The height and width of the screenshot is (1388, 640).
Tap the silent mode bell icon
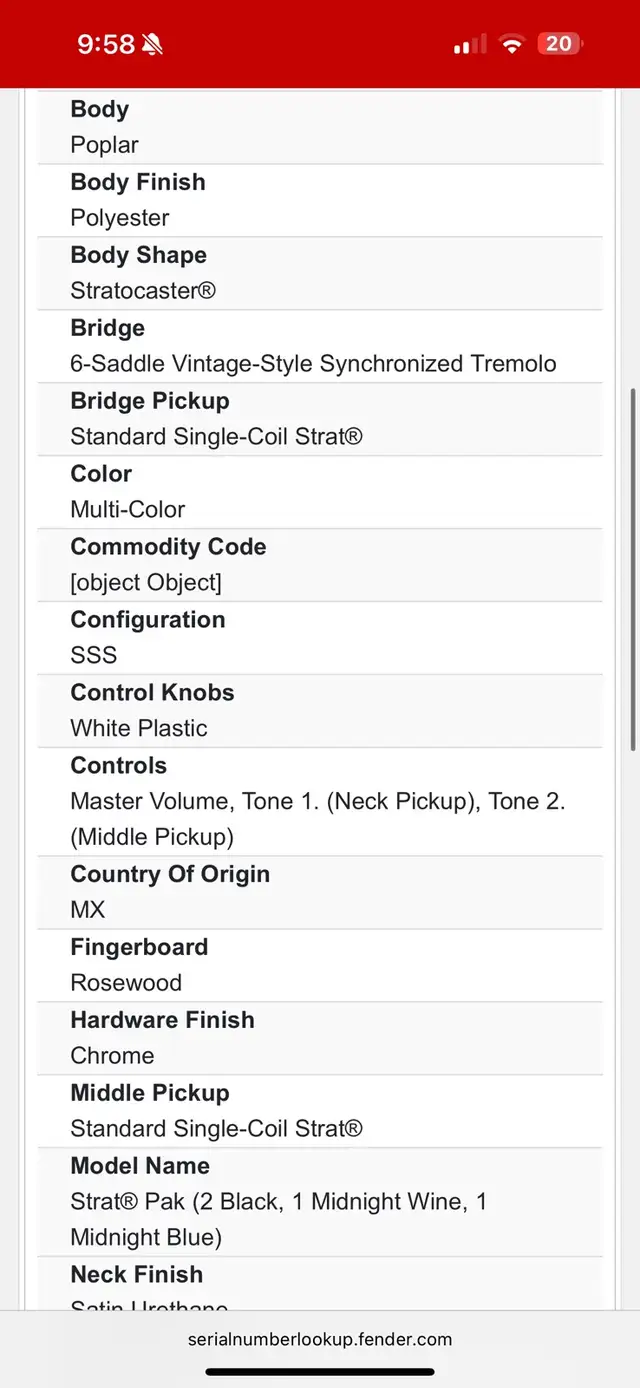pos(153,45)
